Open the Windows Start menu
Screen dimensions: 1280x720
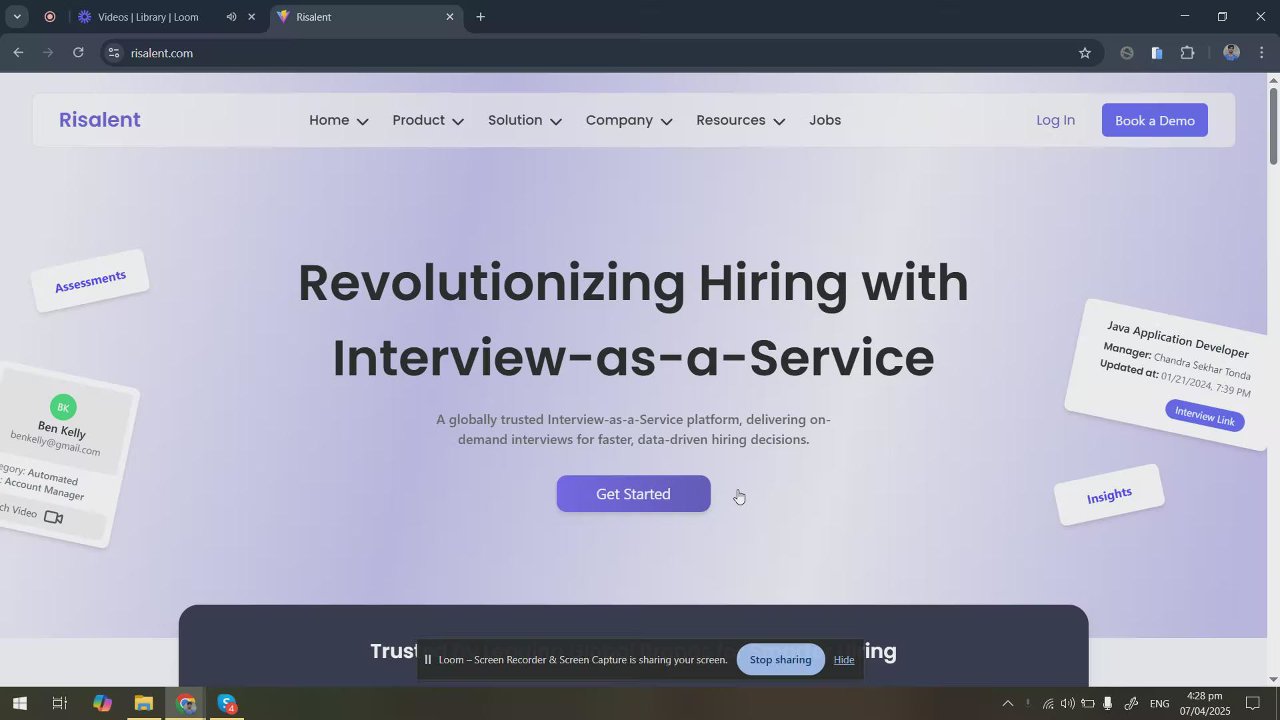(x=19, y=704)
